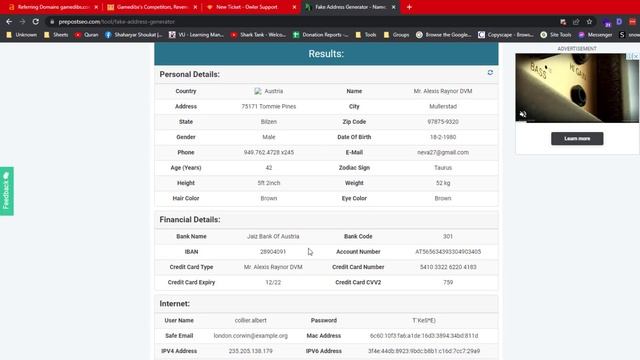Close the Referring Domains tab

point(96,7)
